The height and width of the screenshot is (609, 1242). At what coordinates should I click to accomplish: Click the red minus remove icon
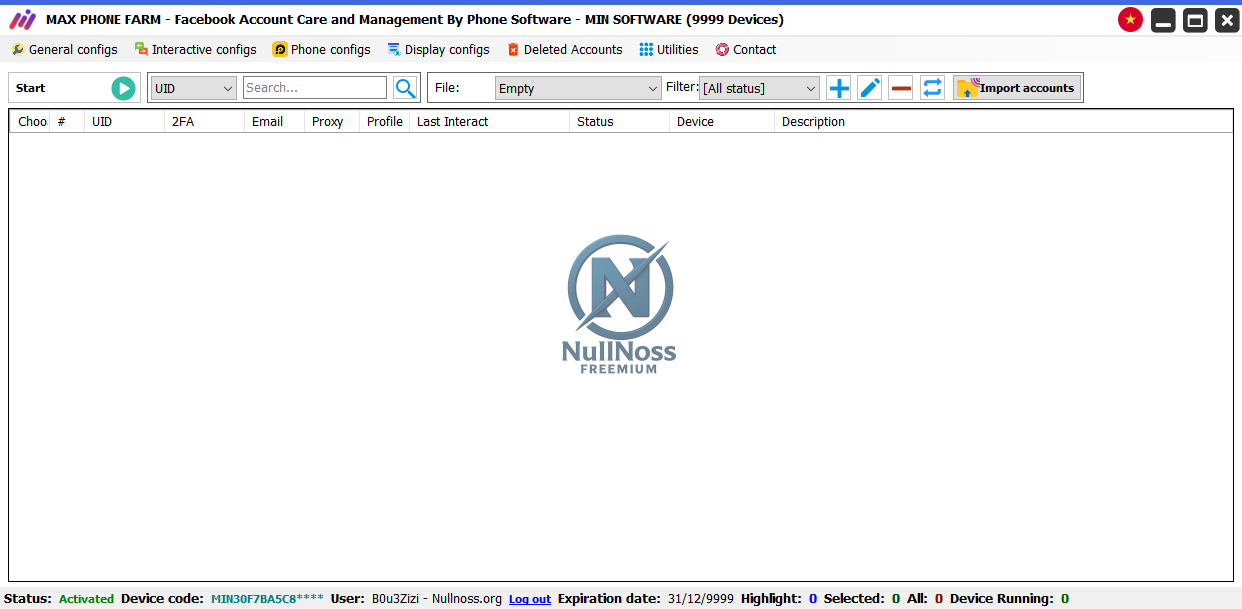[x=901, y=88]
